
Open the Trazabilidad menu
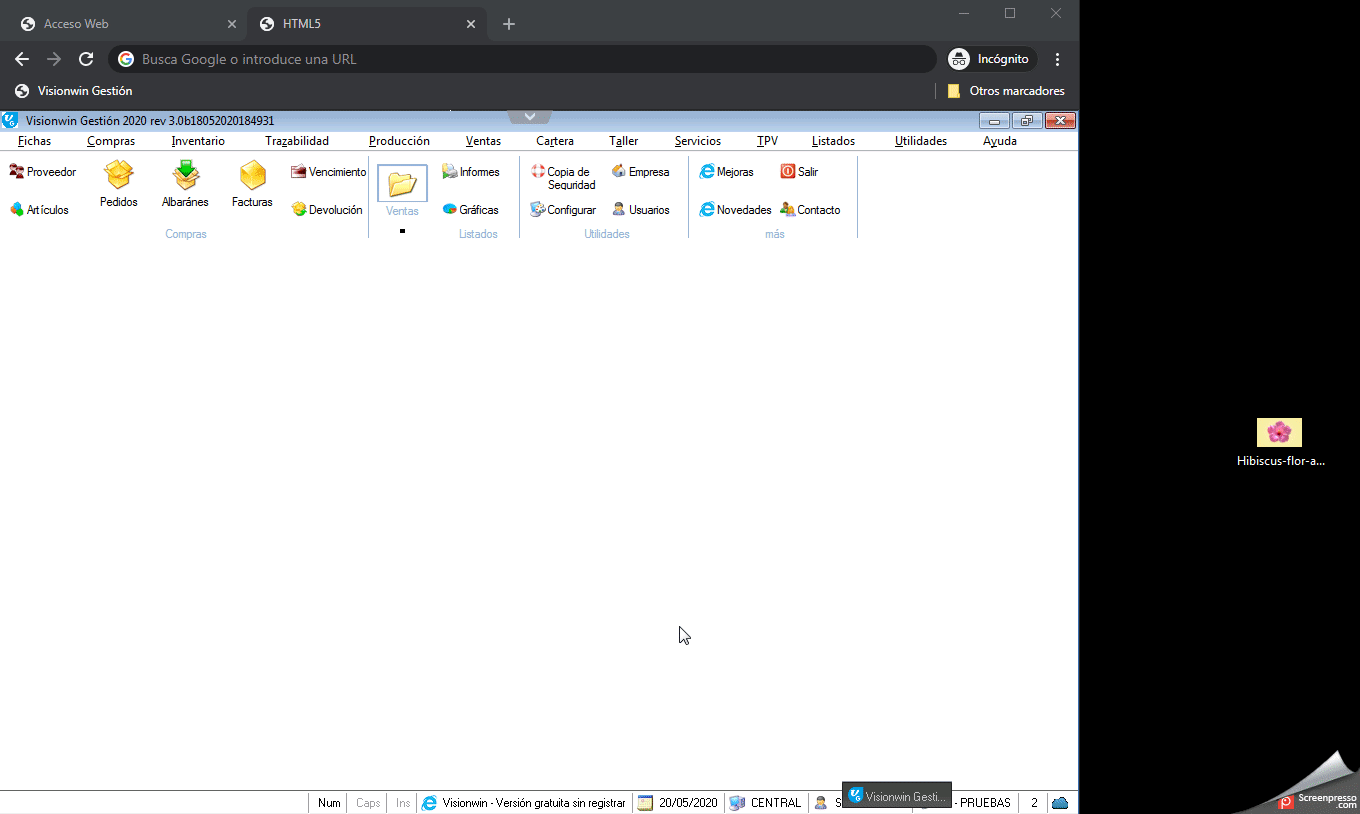coord(297,141)
